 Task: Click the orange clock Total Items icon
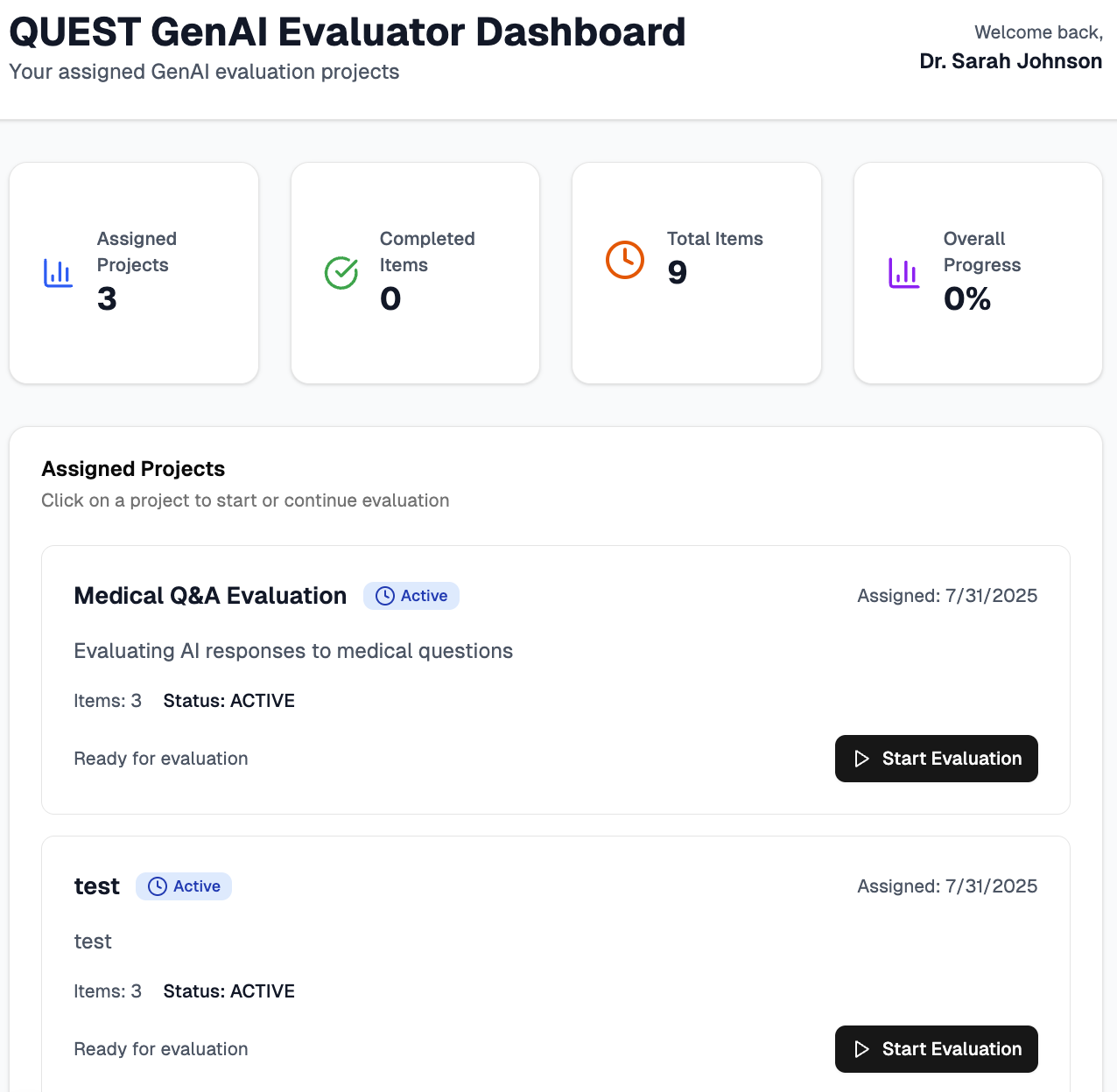(x=625, y=260)
